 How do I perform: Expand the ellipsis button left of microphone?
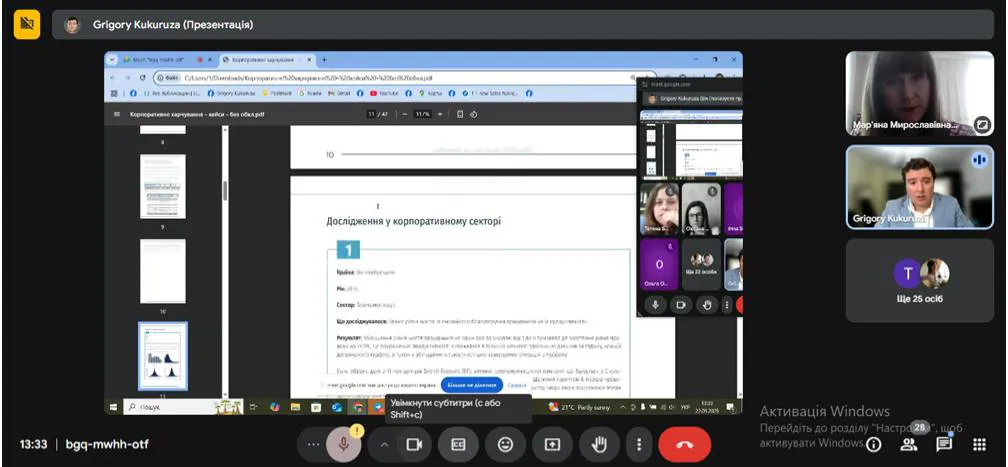pyautogui.click(x=313, y=444)
